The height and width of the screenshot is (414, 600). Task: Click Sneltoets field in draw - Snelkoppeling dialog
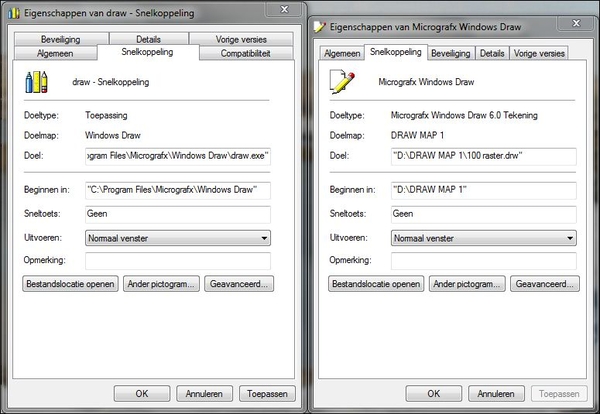[x=178, y=214]
